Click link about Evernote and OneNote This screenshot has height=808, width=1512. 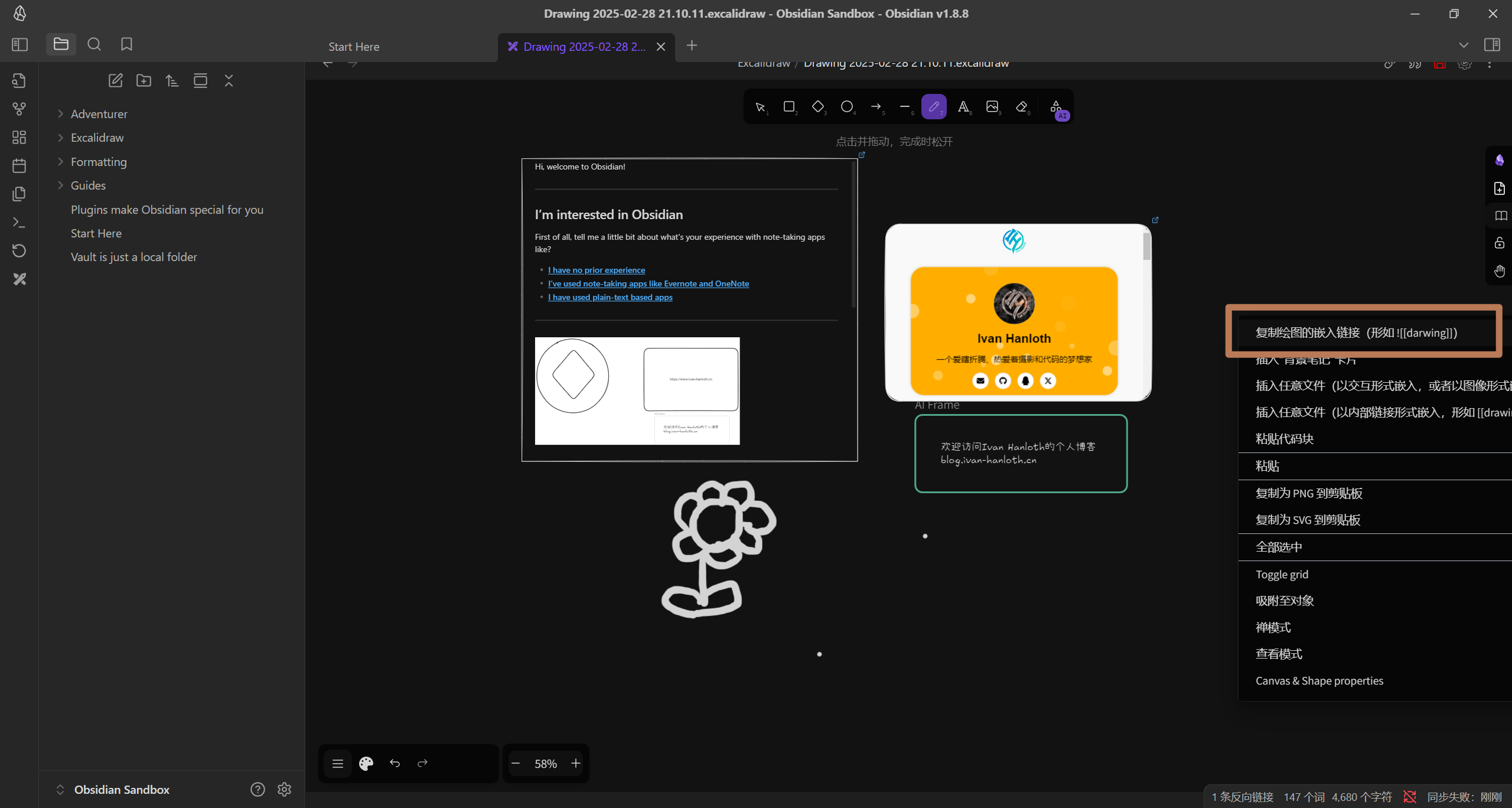tap(648, 284)
